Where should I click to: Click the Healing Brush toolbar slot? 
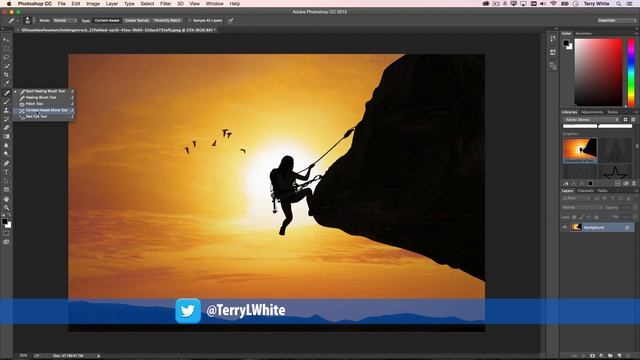pos(6,93)
